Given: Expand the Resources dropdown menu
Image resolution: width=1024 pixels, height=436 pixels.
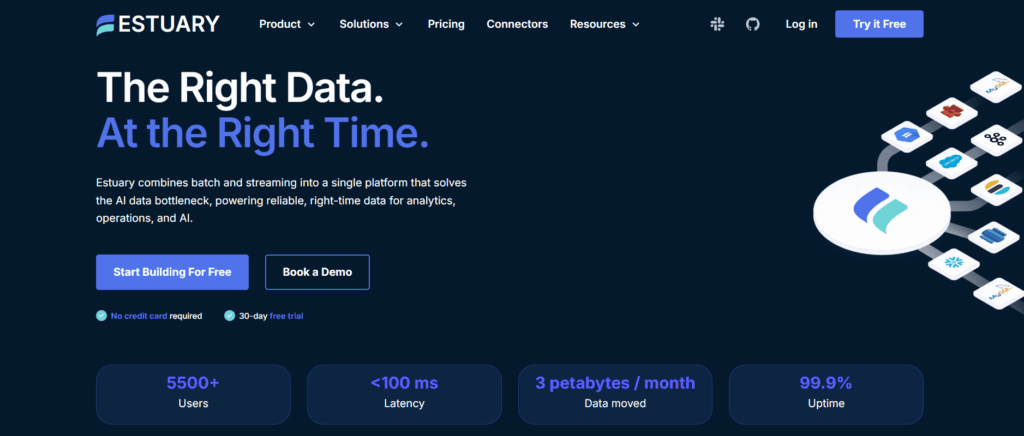Looking at the screenshot, I should 605,24.
